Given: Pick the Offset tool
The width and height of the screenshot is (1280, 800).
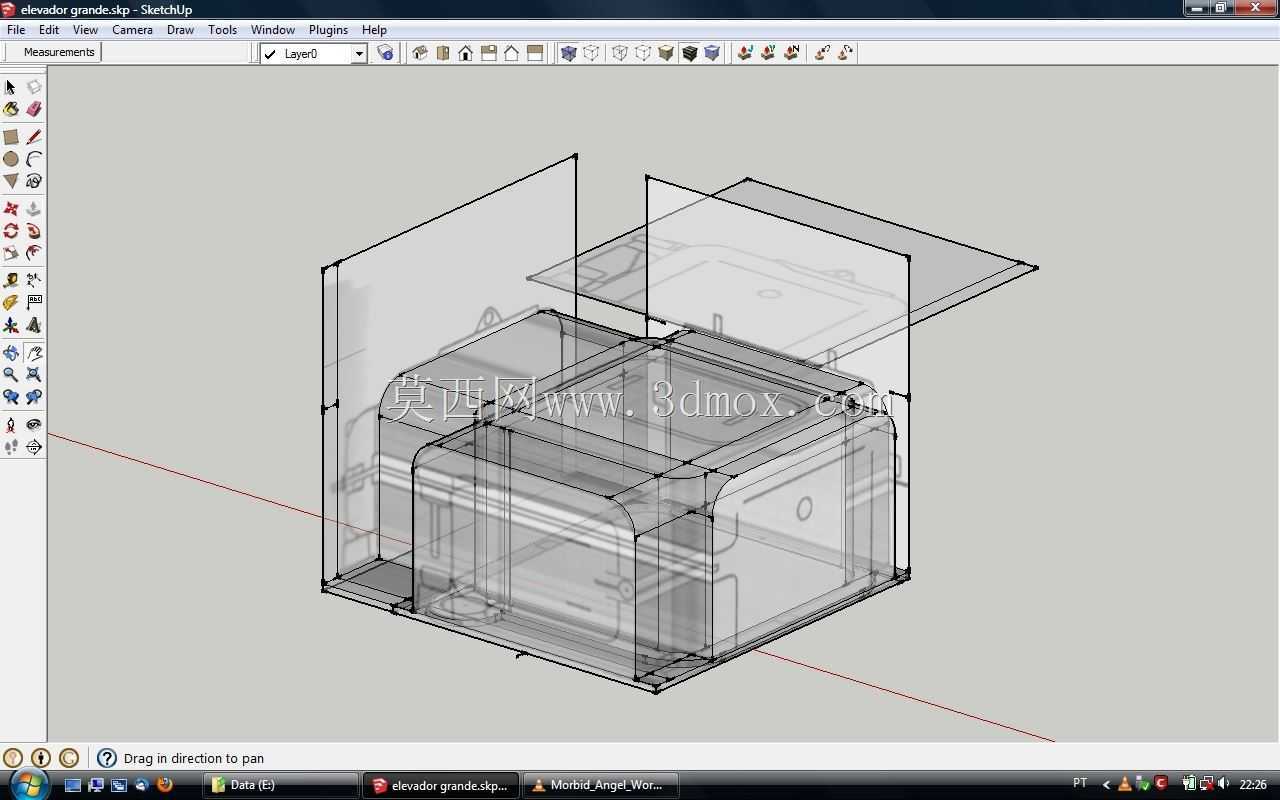Looking at the screenshot, I should (34, 253).
